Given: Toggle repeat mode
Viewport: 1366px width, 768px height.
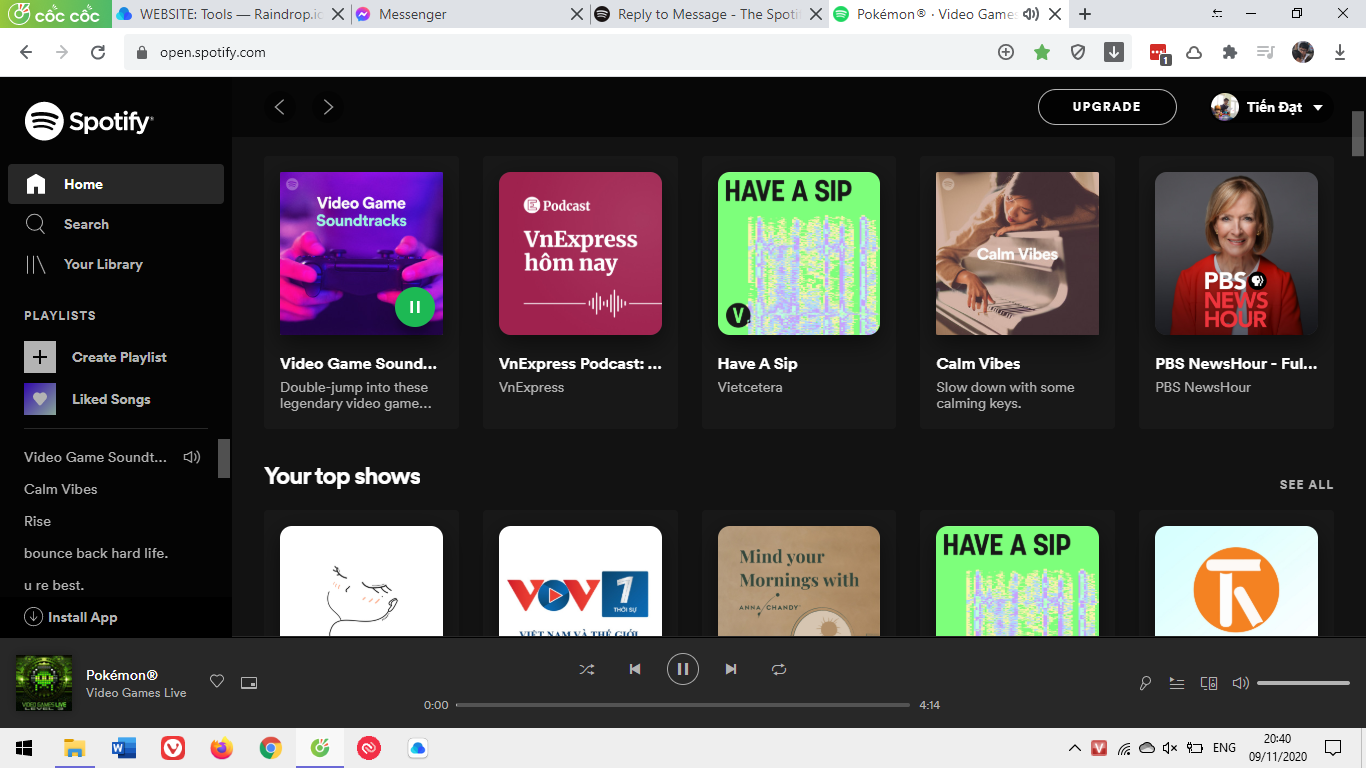Looking at the screenshot, I should pyautogui.click(x=779, y=669).
